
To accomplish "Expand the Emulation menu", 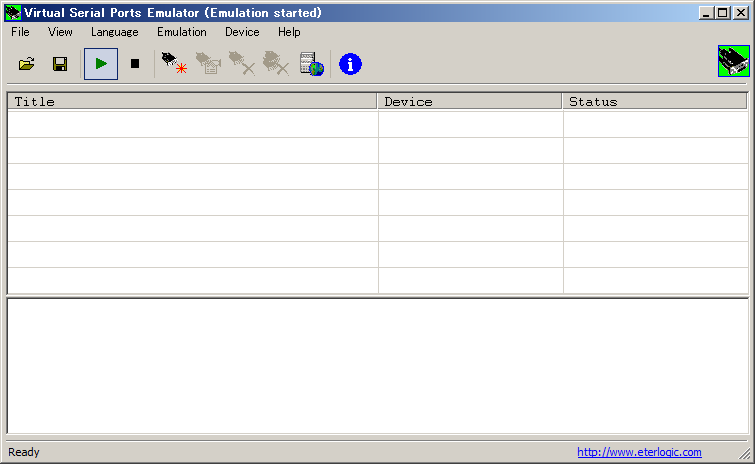I will [181, 32].
